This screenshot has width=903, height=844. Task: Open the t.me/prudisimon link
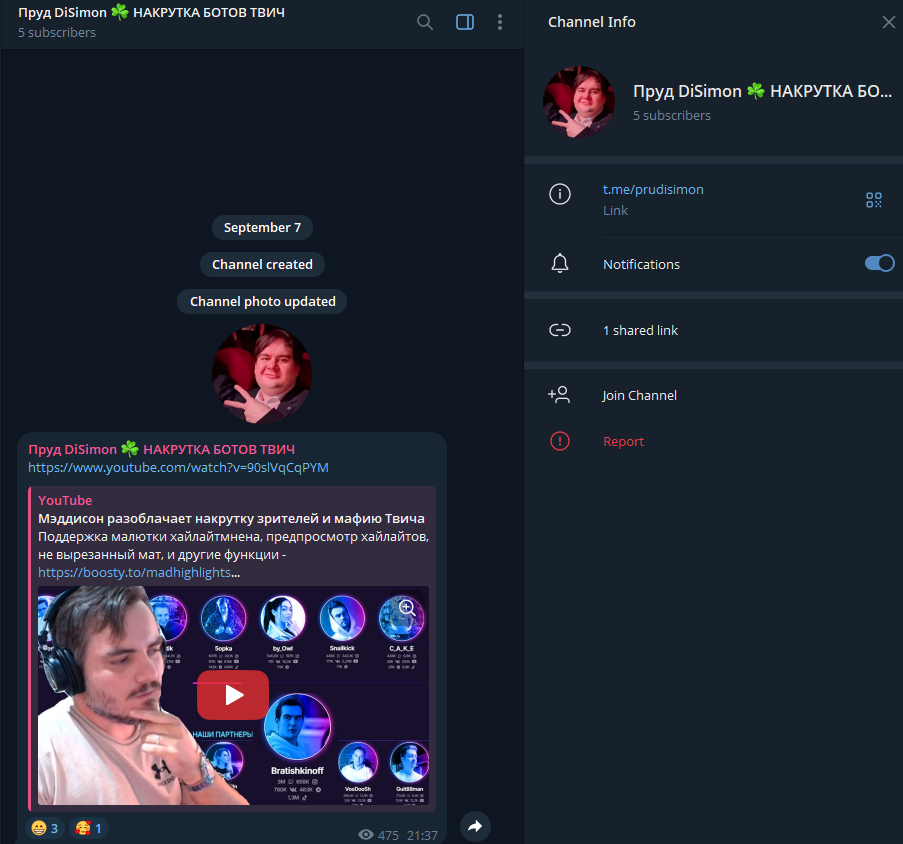653,189
